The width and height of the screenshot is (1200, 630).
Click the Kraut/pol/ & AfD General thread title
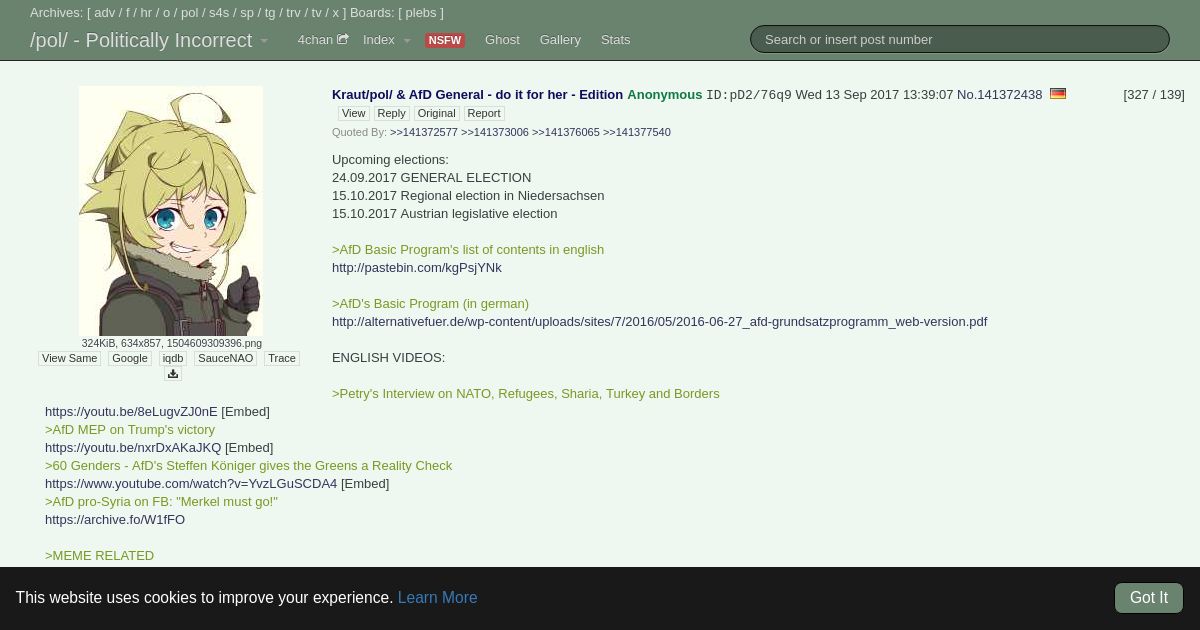[x=477, y=94]
